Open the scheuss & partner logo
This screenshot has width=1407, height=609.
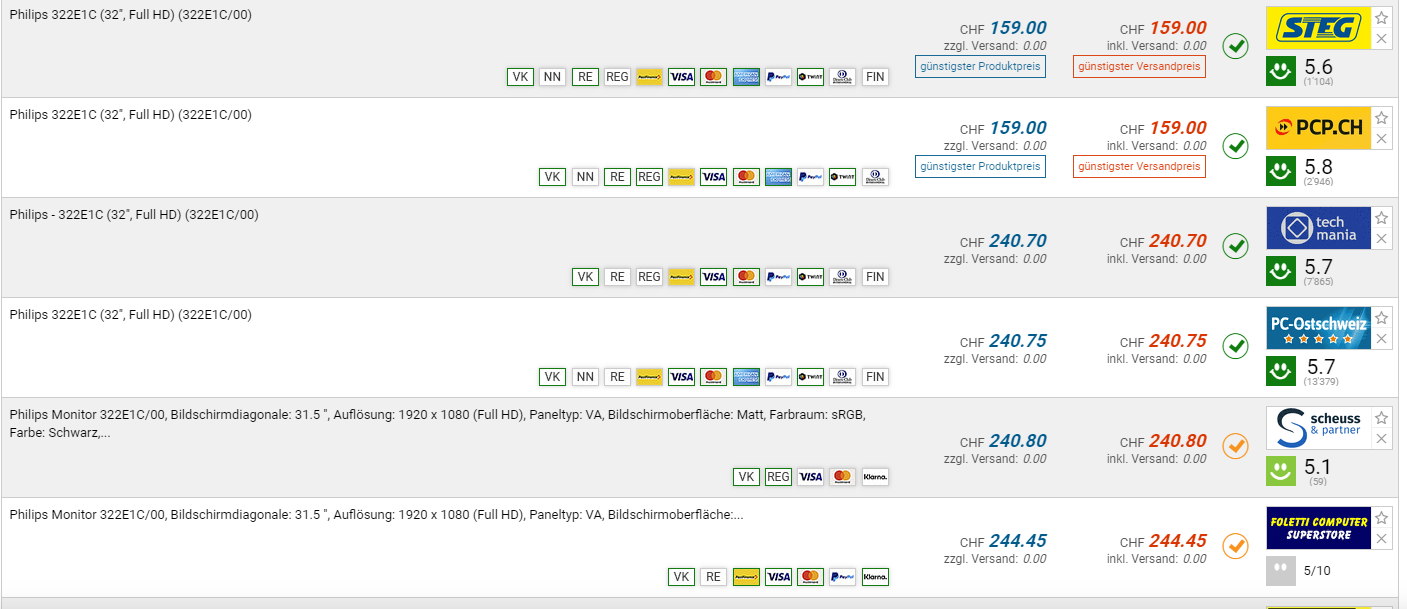1317,428
